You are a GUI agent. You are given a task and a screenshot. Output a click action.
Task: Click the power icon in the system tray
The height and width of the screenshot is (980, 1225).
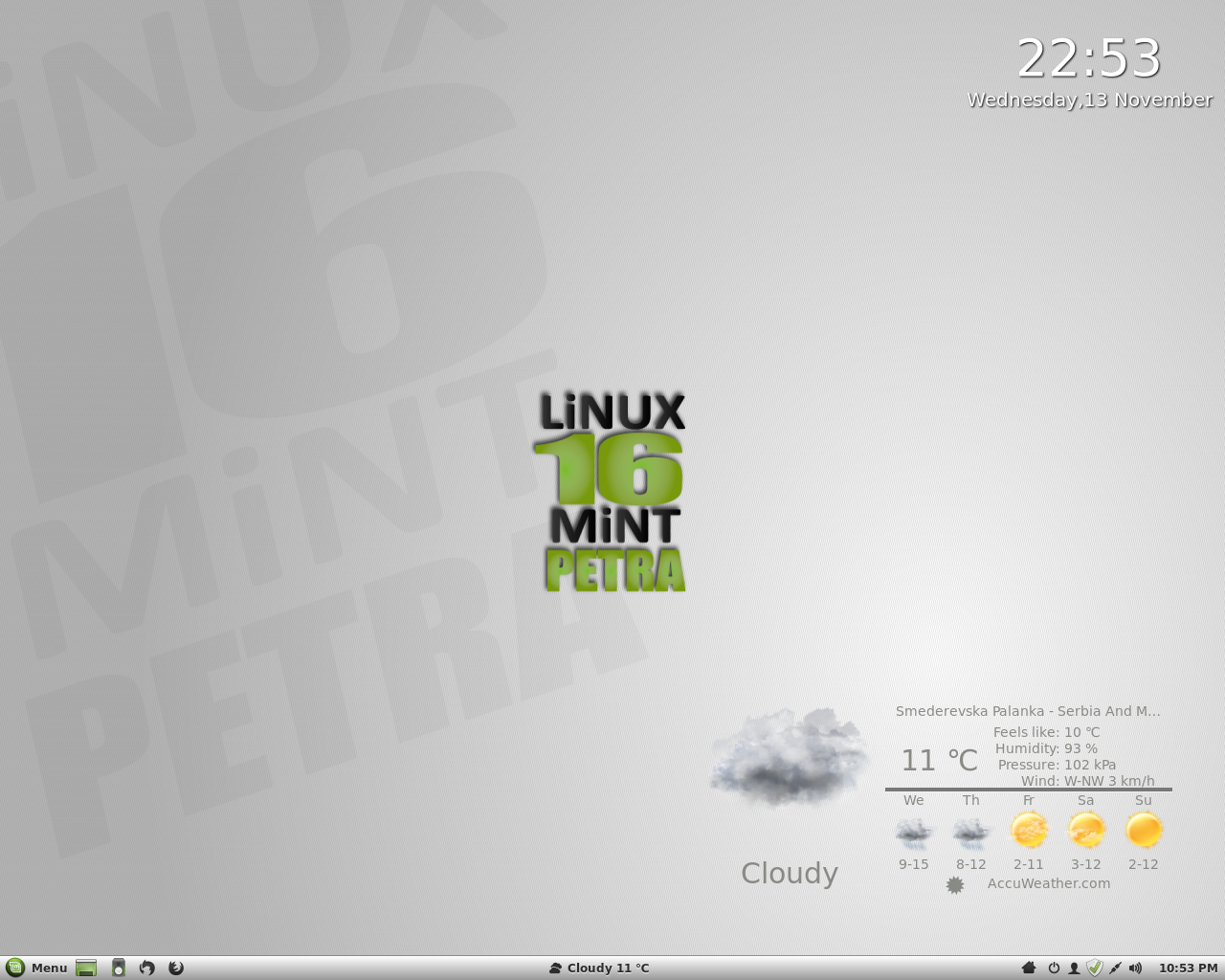coord(1054,968)
